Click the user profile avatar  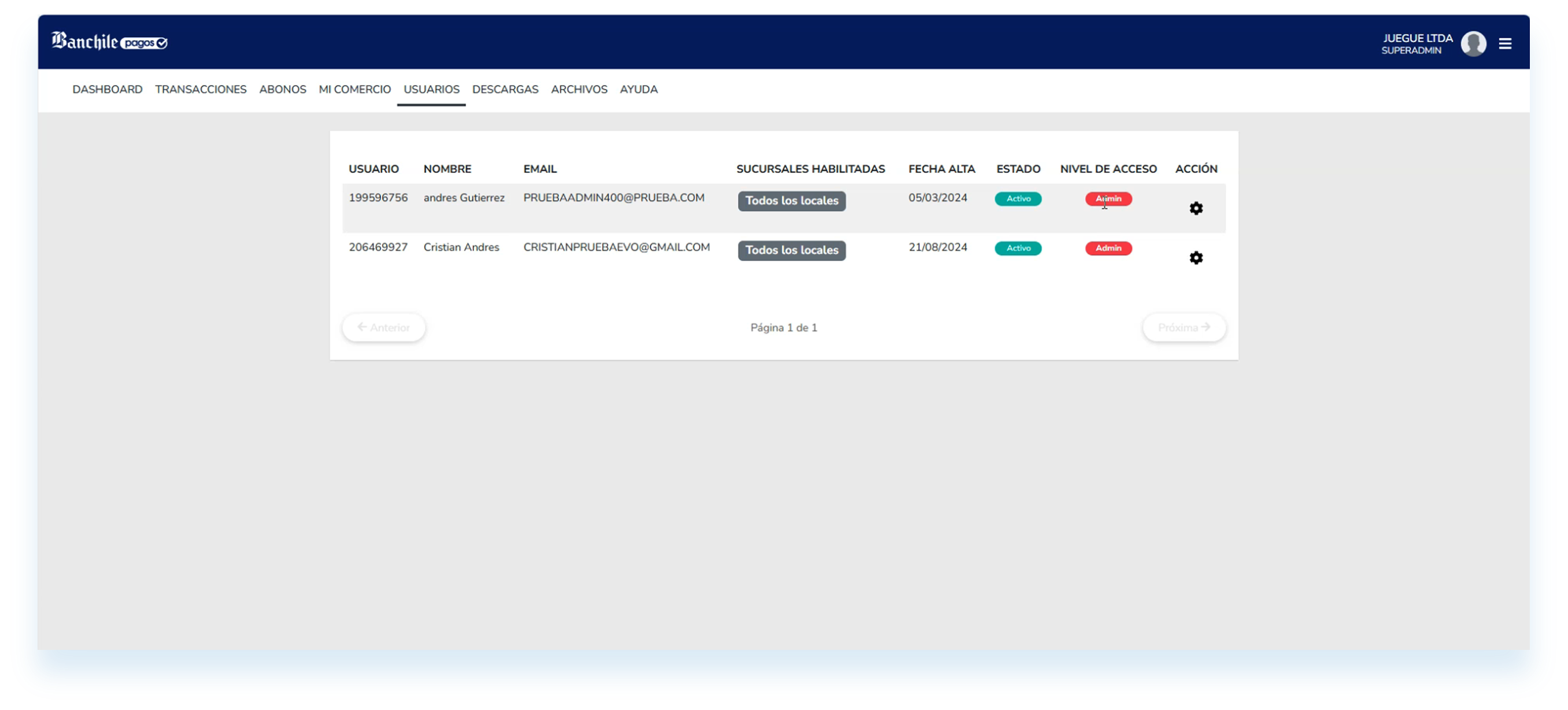coord(1473,43)
